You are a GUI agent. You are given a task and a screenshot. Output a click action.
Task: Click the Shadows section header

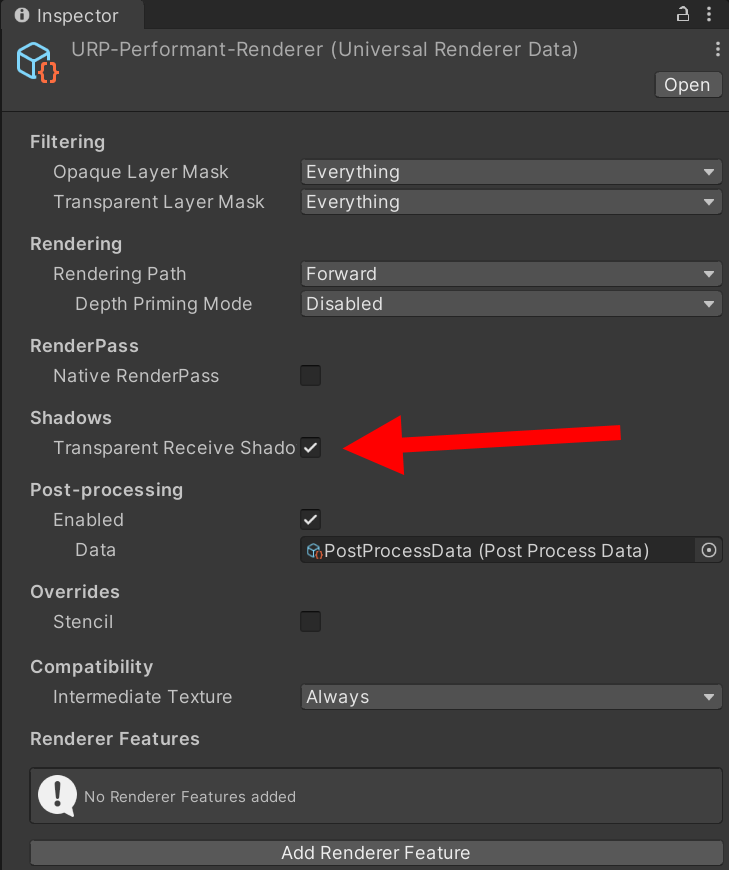(71, 418)
